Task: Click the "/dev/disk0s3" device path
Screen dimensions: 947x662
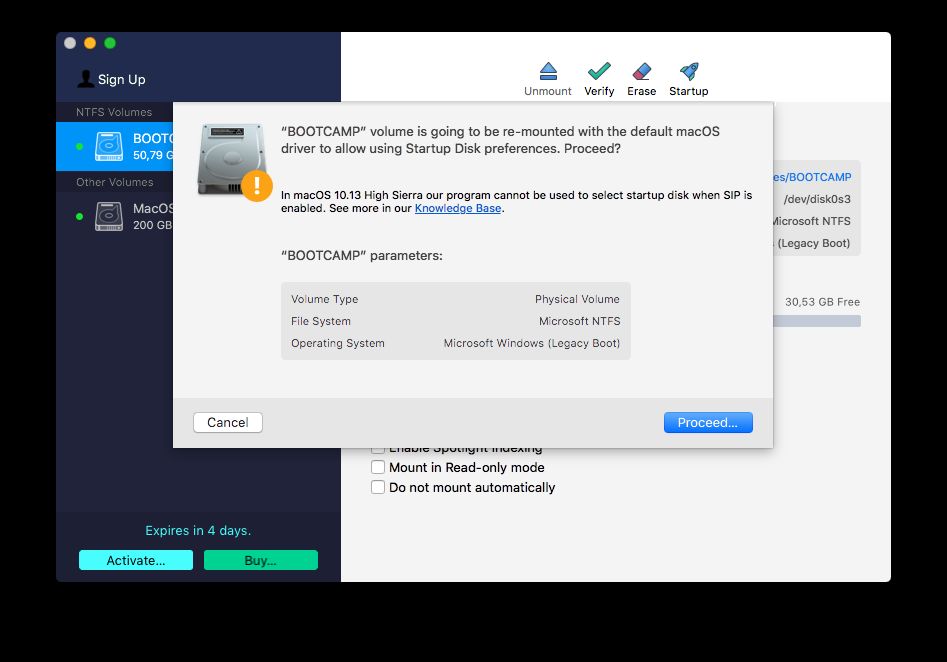Action: coord(817,199)
